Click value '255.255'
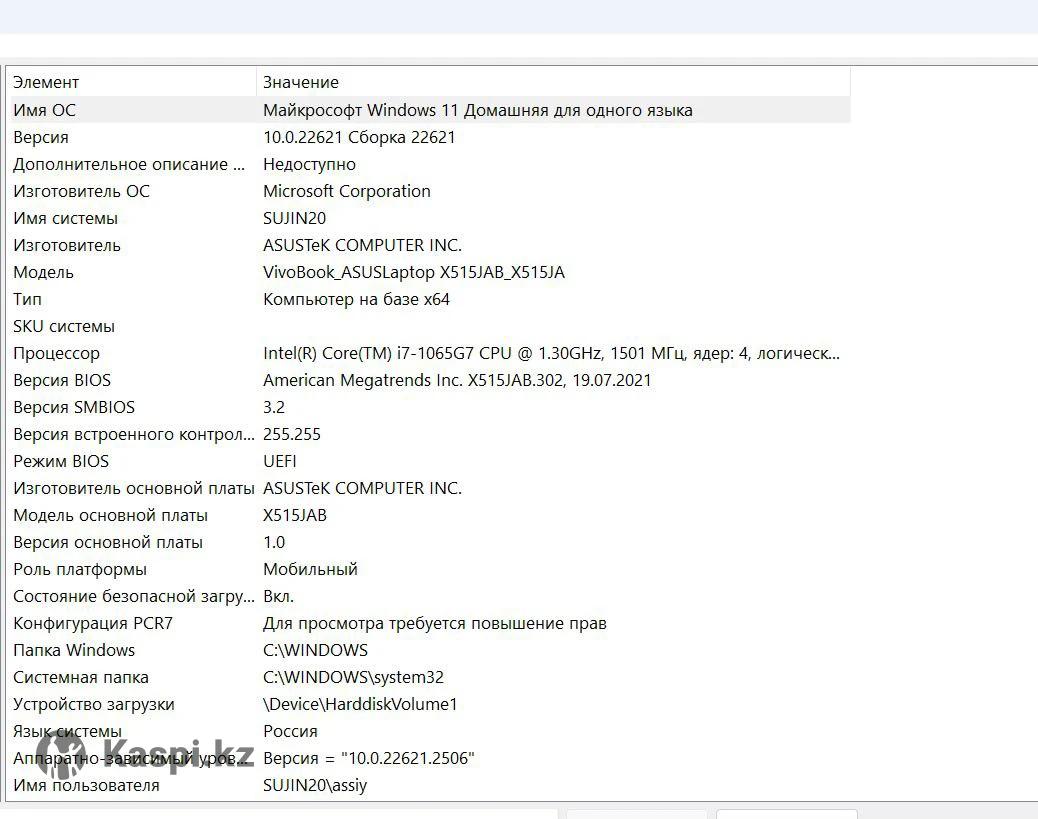This screenshot has width=1038, height=819. coord(291,434)
